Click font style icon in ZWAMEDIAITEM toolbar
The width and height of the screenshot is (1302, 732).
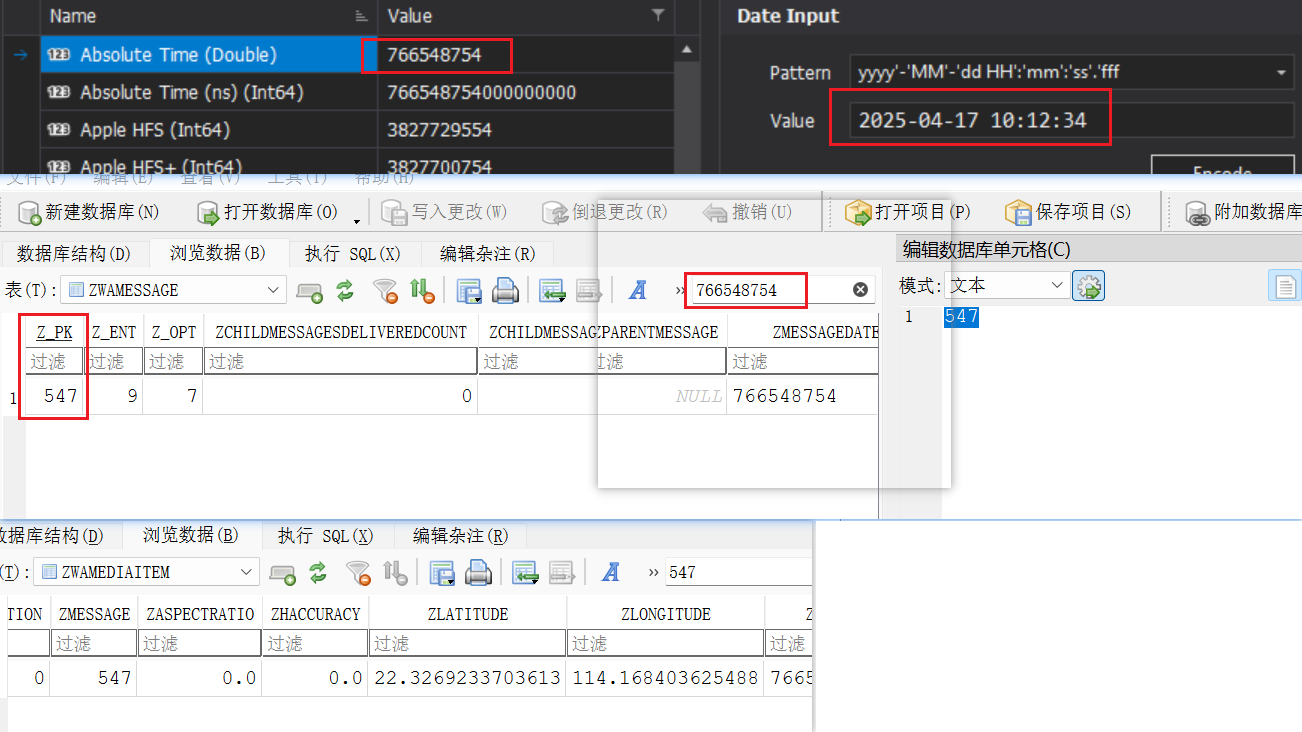611,573
